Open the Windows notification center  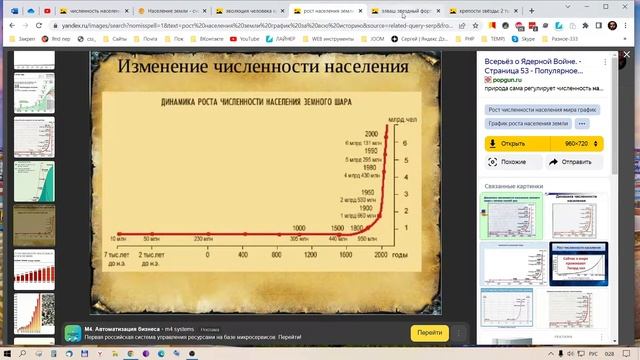627,353
